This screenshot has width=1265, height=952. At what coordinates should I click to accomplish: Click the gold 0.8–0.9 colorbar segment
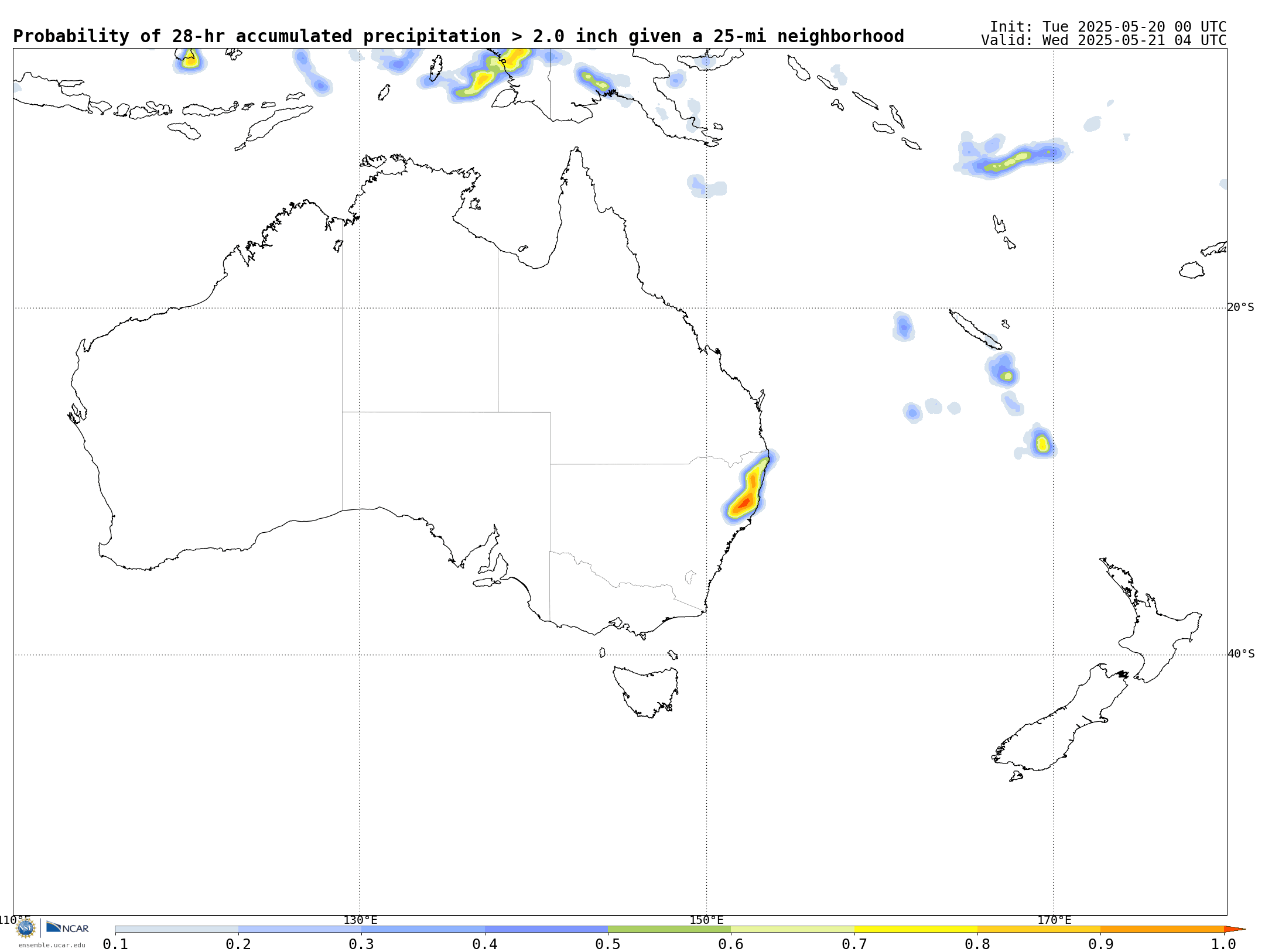click(1039, 929)
